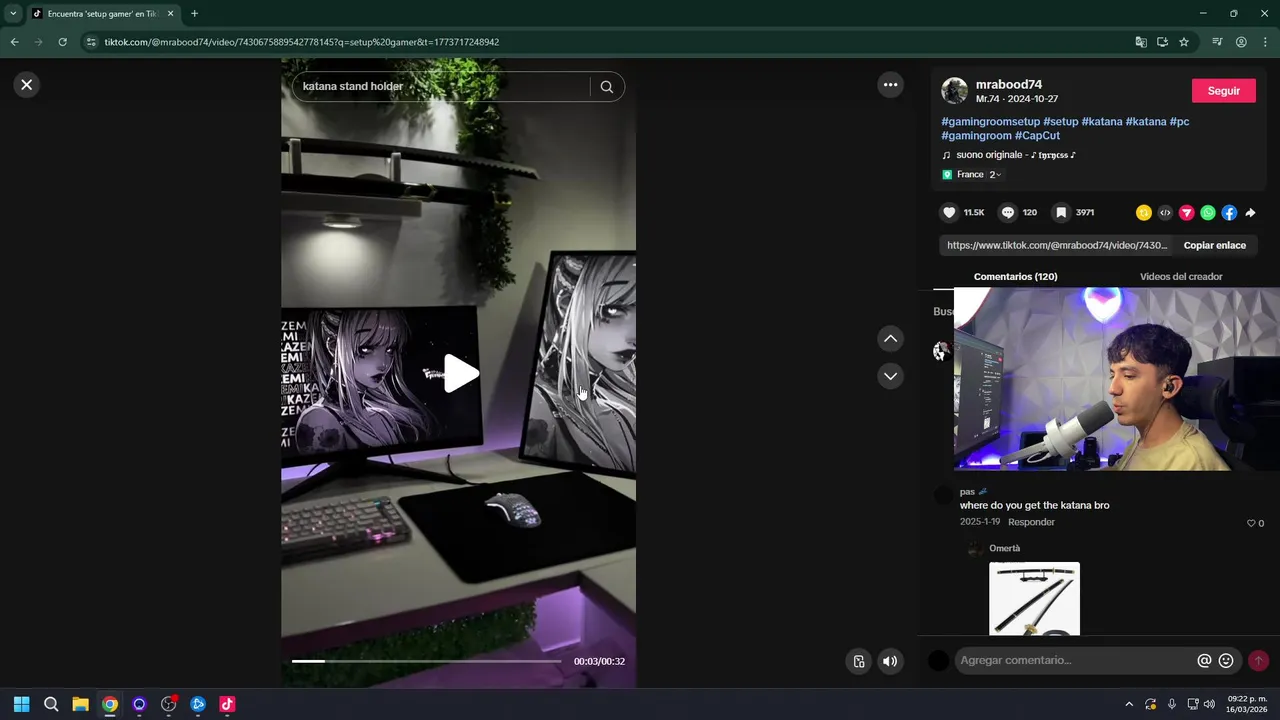Screen dimensions: 1280x720
Task: Open emoji picker in comment box
Action: [1226, 661]
